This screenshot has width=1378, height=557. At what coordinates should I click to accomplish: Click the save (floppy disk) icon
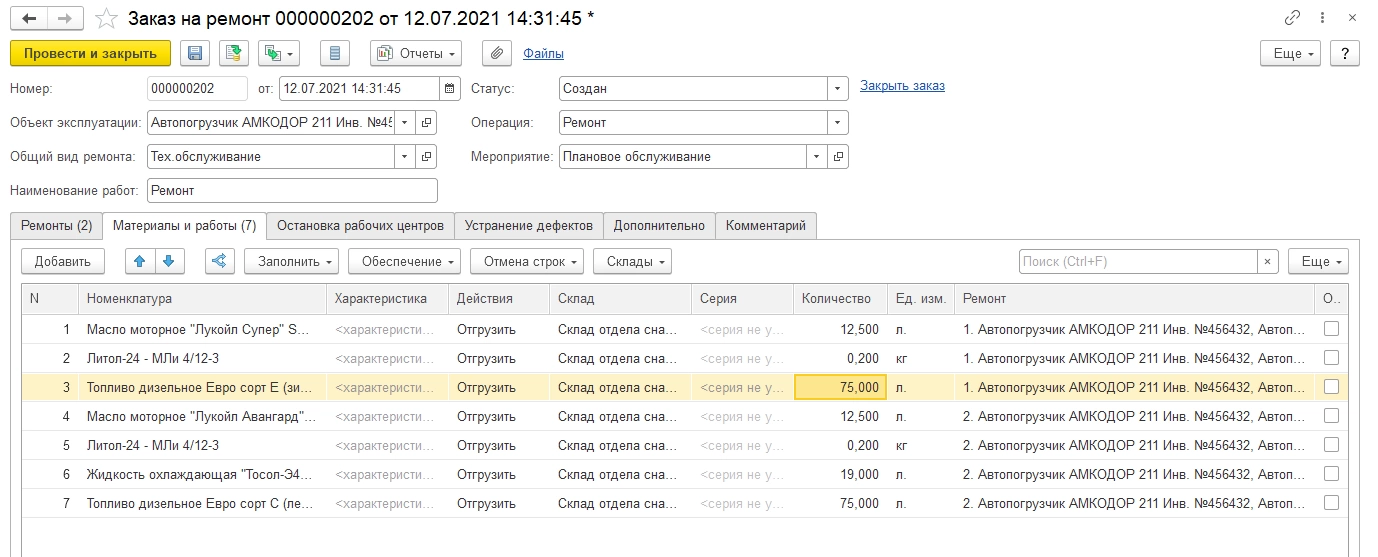pos(195,53)
